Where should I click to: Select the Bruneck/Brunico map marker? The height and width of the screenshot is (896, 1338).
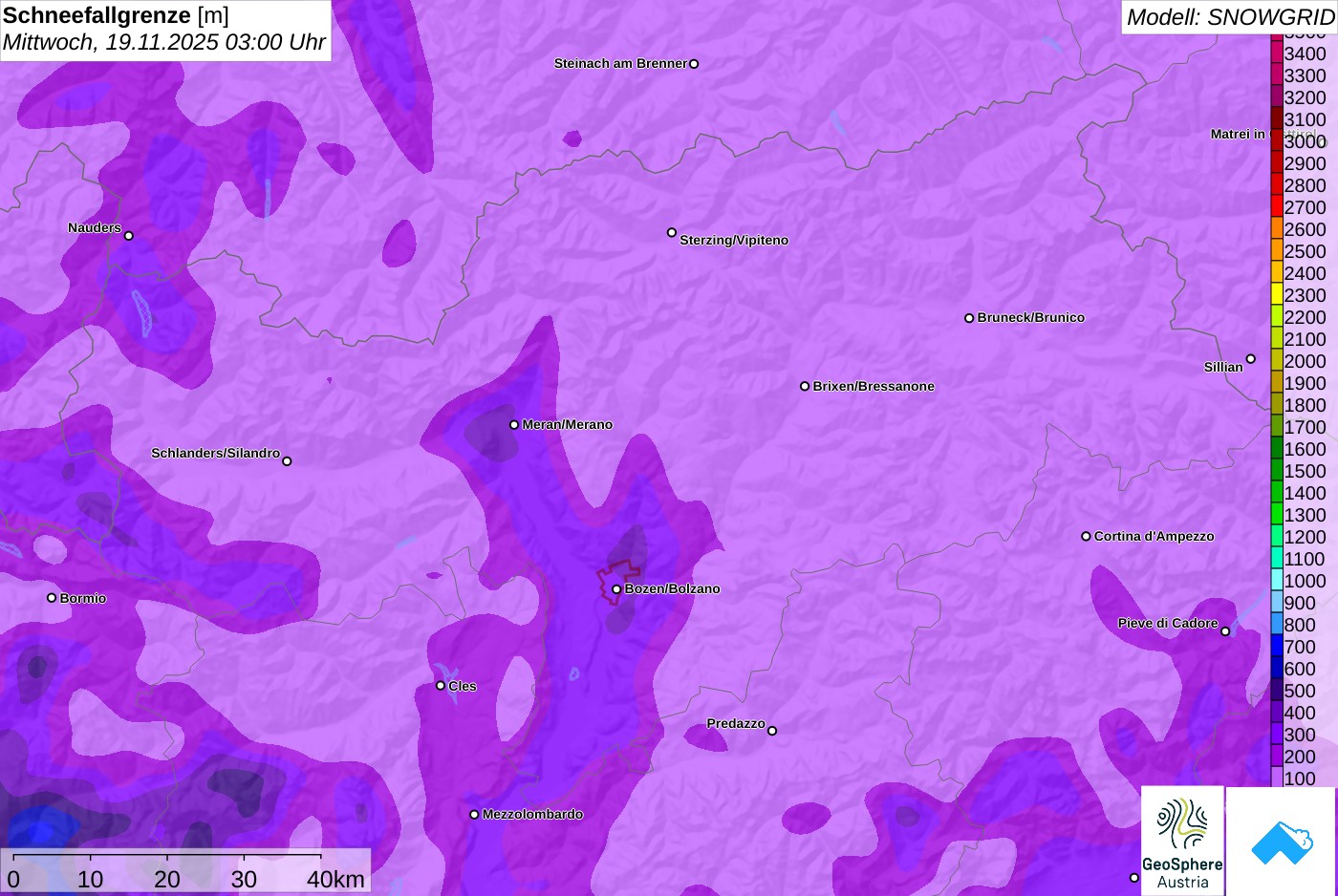(x=969, y=318)
